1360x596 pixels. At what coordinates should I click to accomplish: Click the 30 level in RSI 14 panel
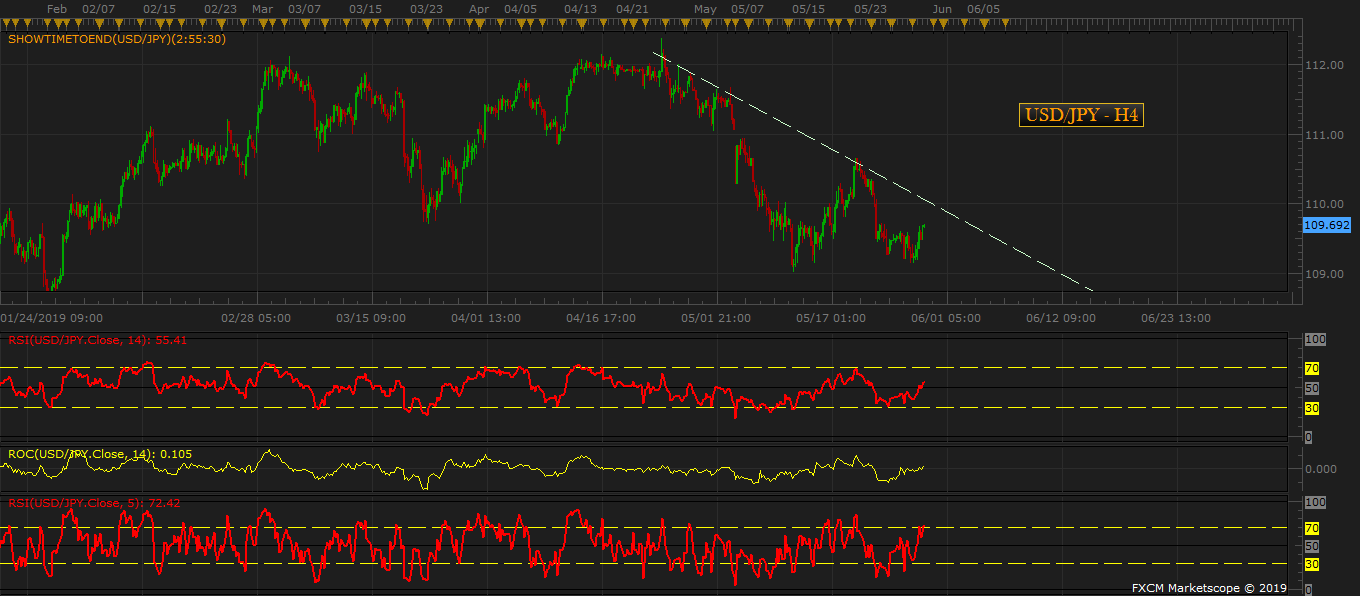point(1312,408)
